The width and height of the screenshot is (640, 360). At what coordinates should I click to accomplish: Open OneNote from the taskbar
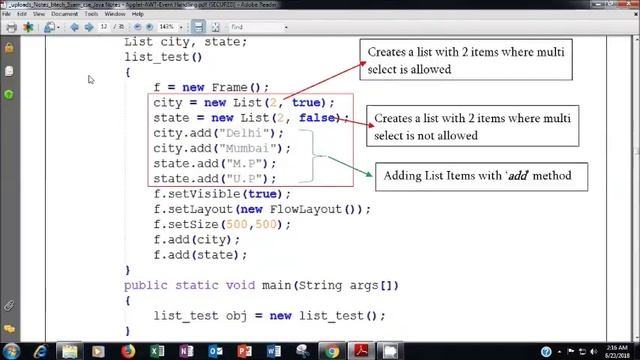186,351
